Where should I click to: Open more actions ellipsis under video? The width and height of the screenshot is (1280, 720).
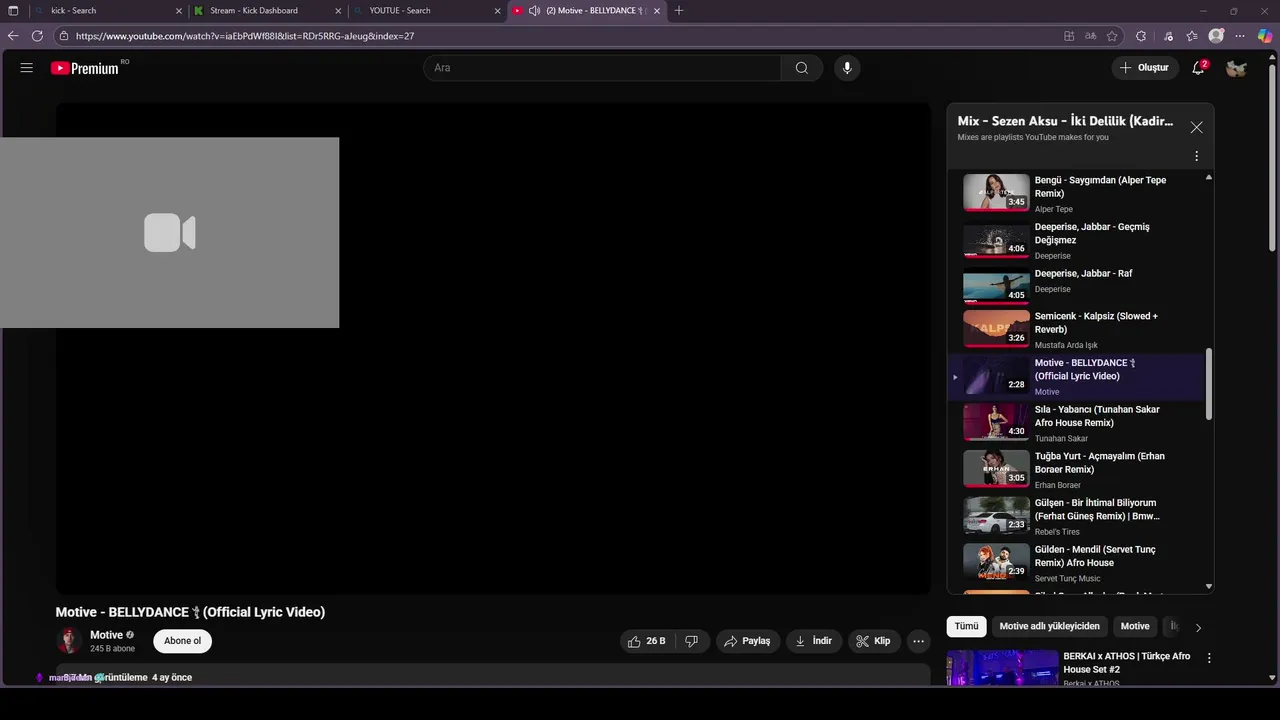click(918, 641)
